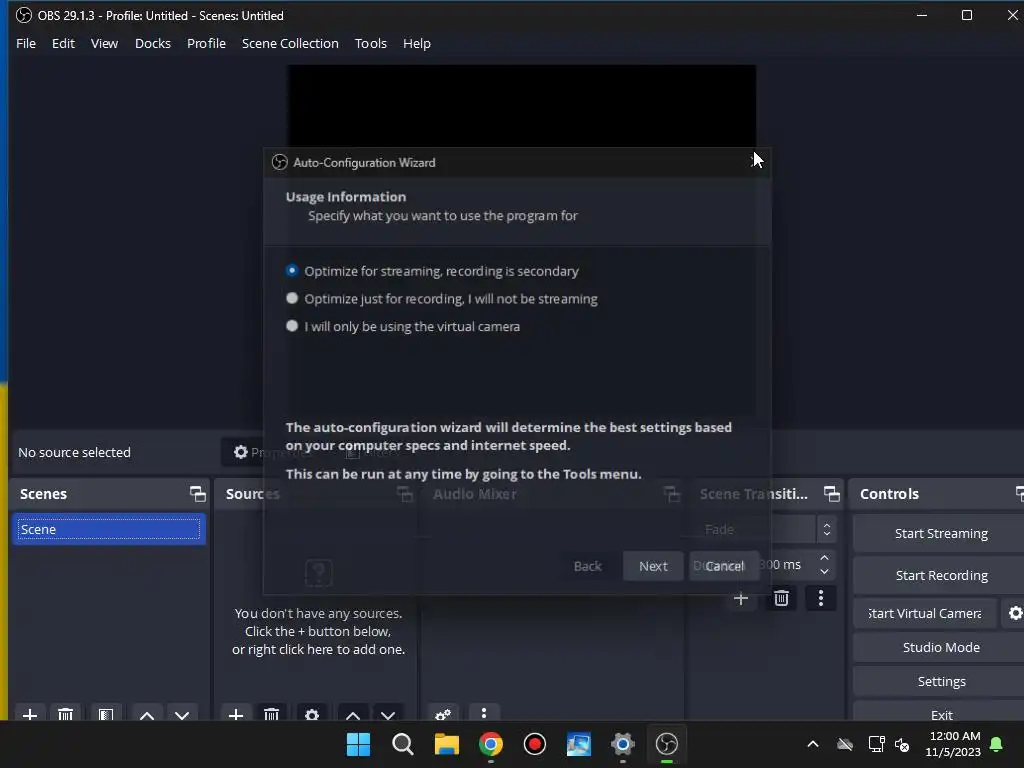Viewport: 1024px width, 768px height.
Task: Remove scene transition with trash icon
Action: pyautogui.click(x=781, y=598)
